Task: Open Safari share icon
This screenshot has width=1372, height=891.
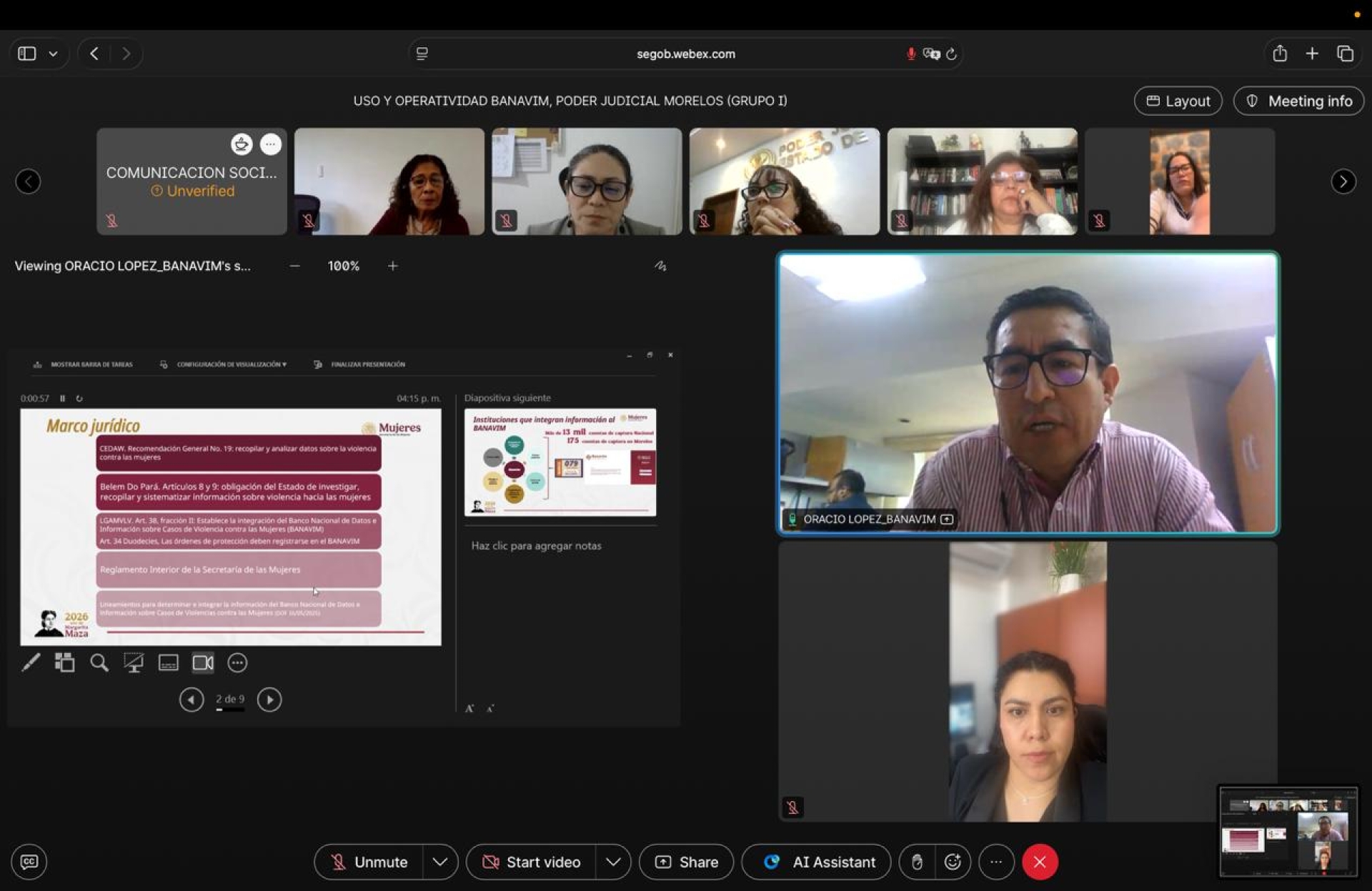Action: point(1280,54)
